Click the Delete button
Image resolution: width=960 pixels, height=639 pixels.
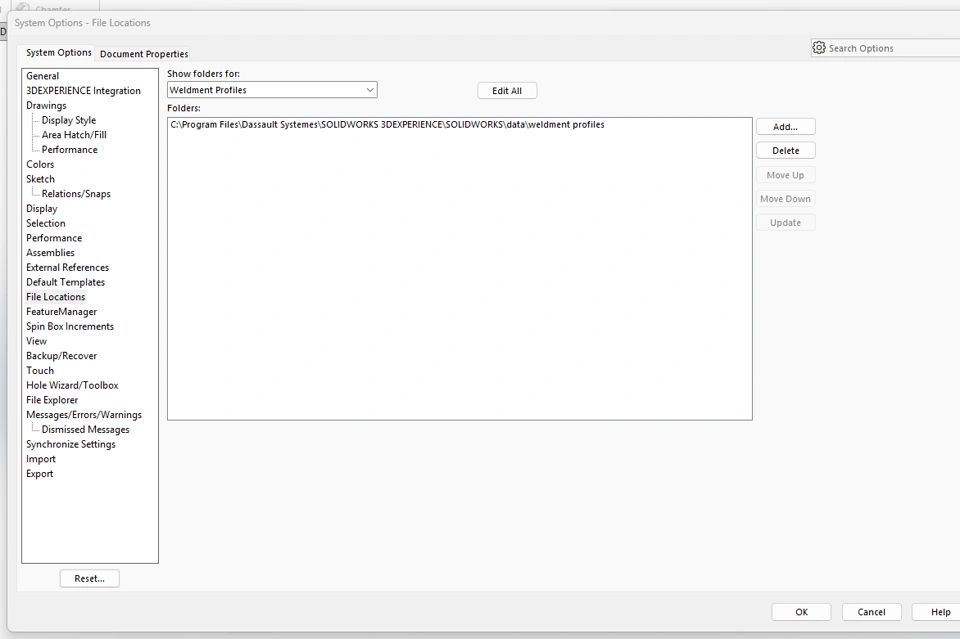click(786, 151)
